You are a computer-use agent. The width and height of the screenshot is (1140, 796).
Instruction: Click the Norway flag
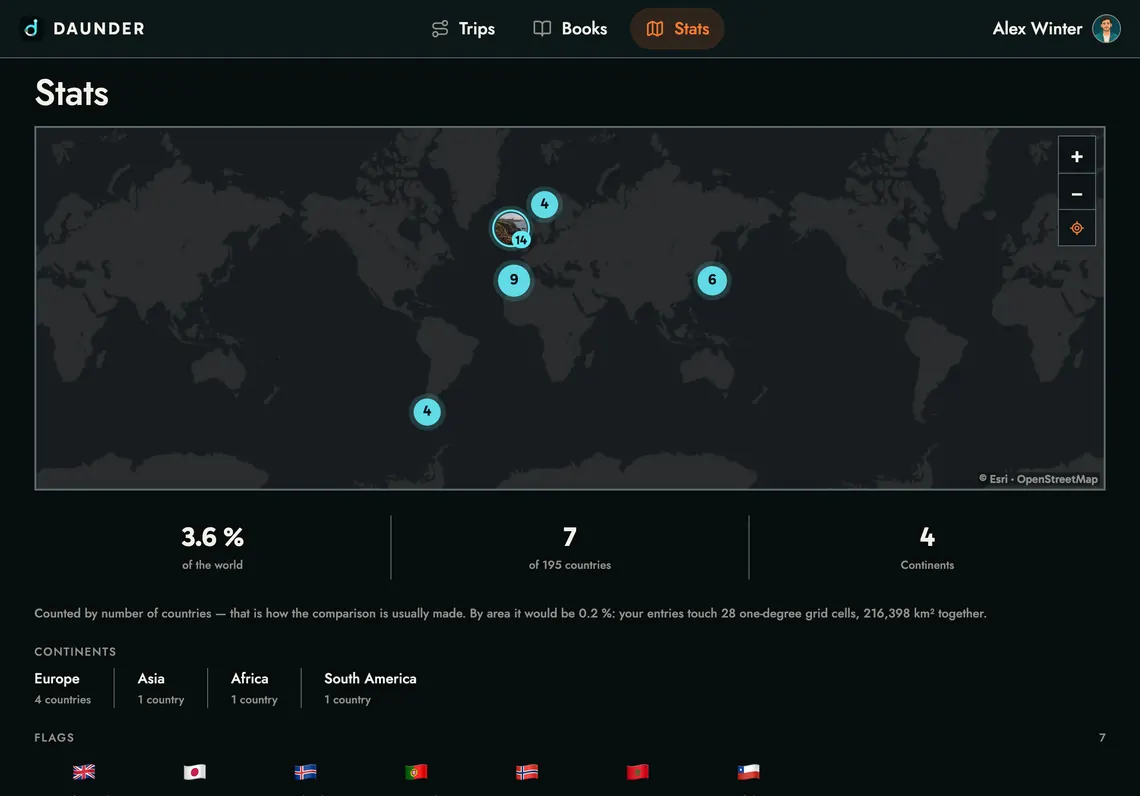[x=526, y=772]
